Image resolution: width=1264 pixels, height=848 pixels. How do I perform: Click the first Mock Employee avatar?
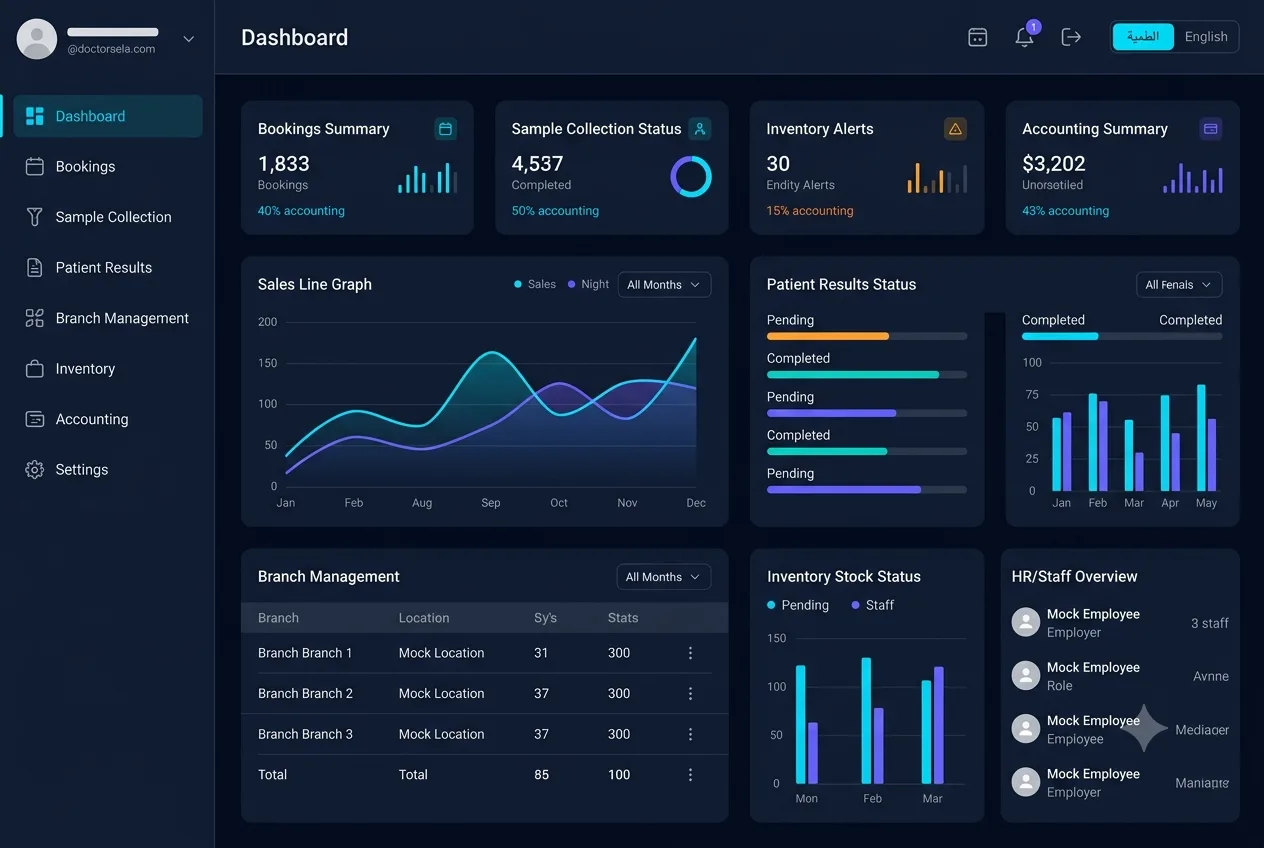1026,622
